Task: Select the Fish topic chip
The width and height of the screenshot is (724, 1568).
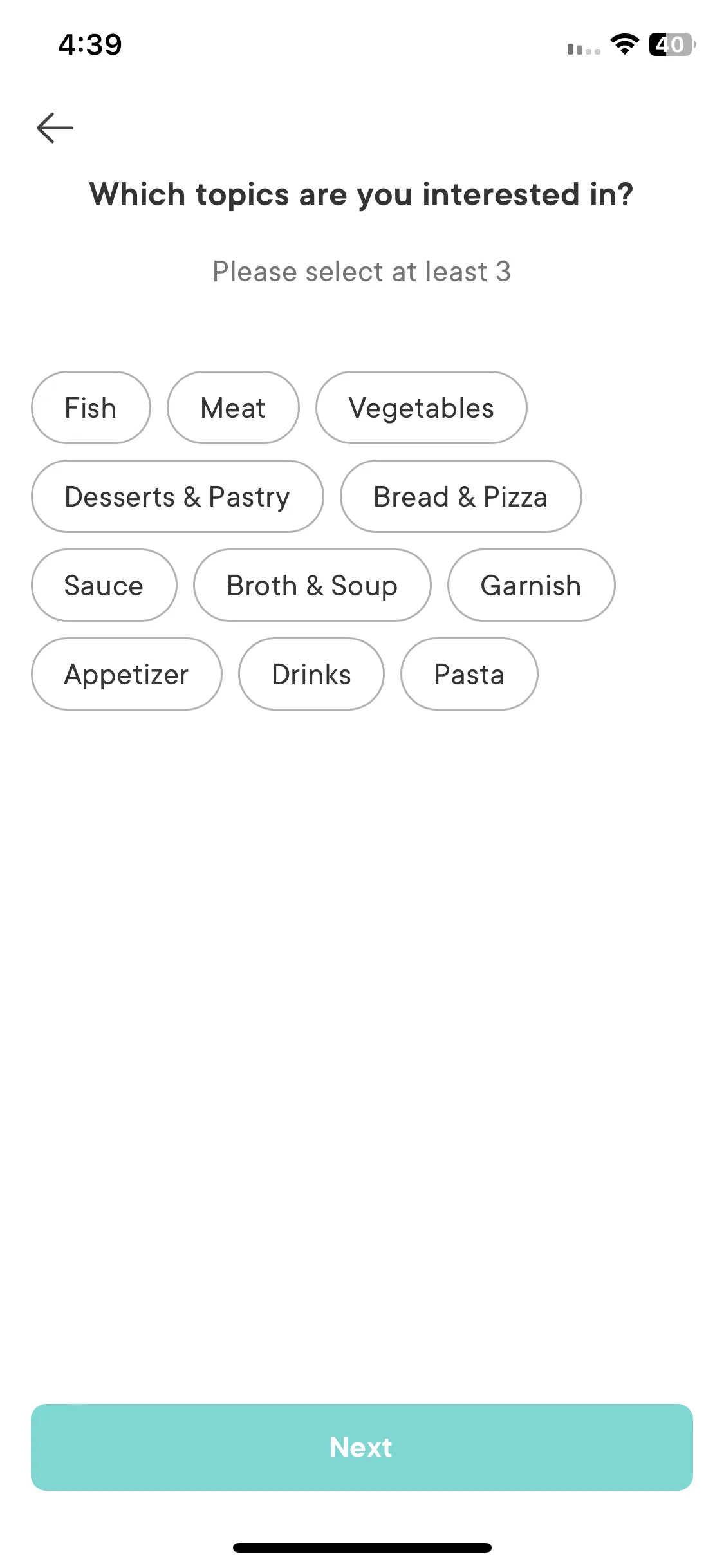Action: [91, 407]
